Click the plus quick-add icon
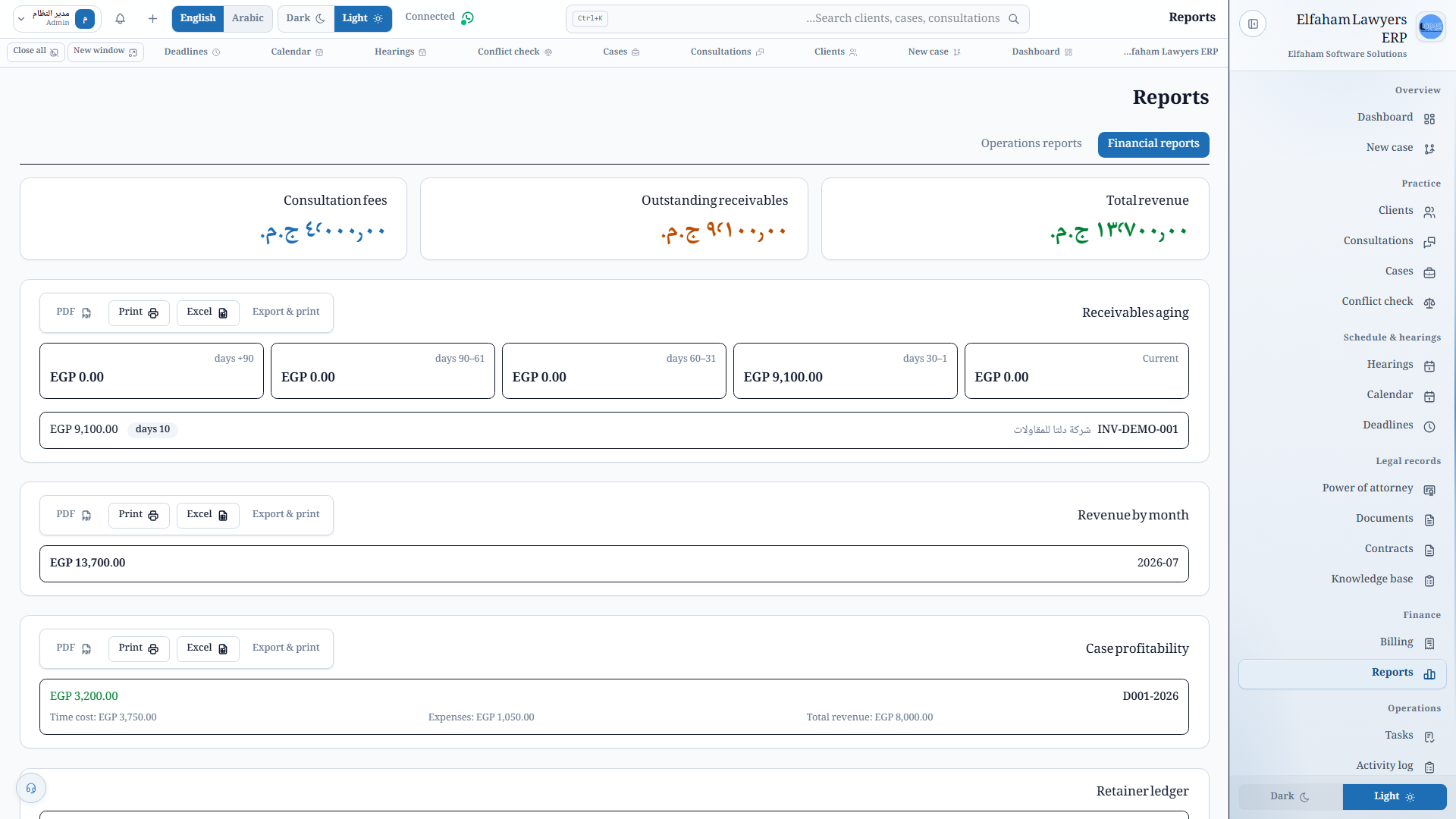 pyautogui.click(x=152, y=18)
